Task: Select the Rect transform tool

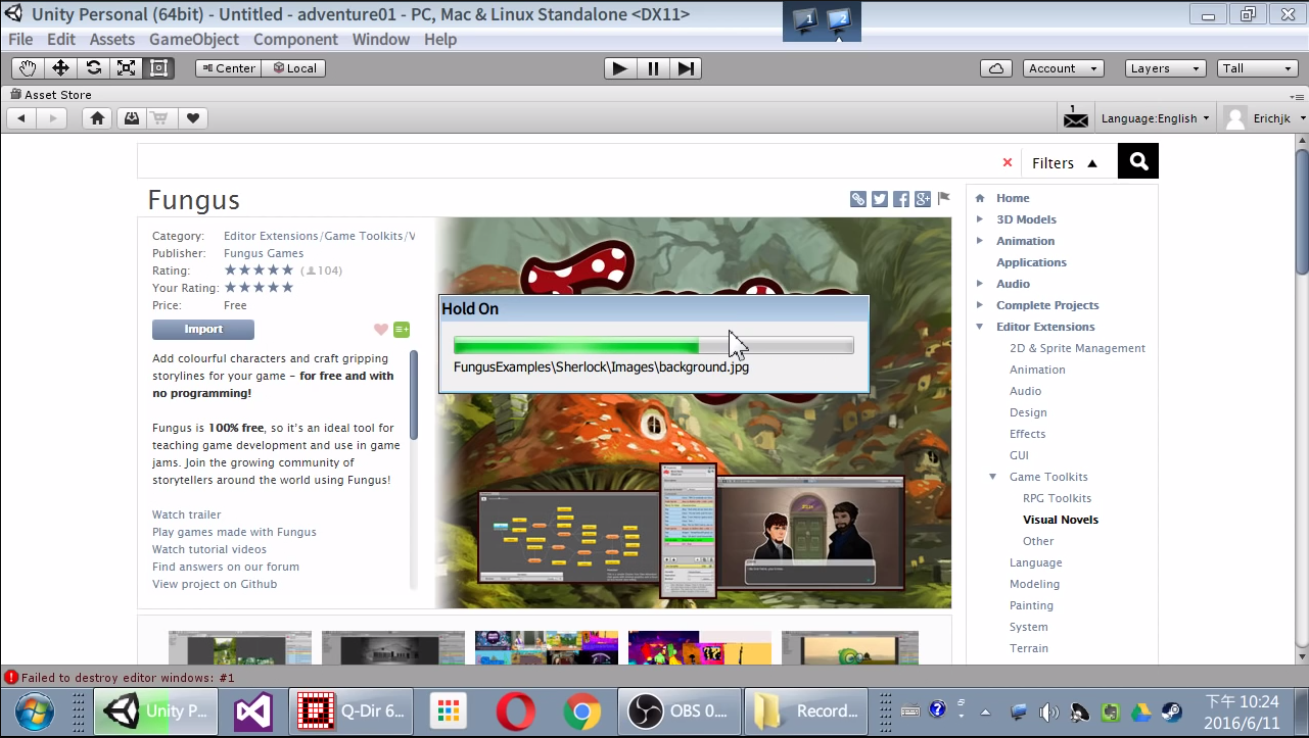Action: [159, 68]
